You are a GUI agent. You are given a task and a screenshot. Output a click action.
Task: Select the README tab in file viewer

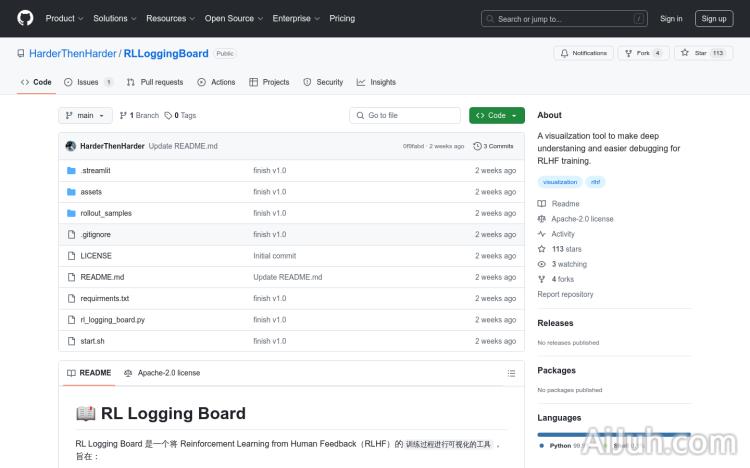[89, 373]
